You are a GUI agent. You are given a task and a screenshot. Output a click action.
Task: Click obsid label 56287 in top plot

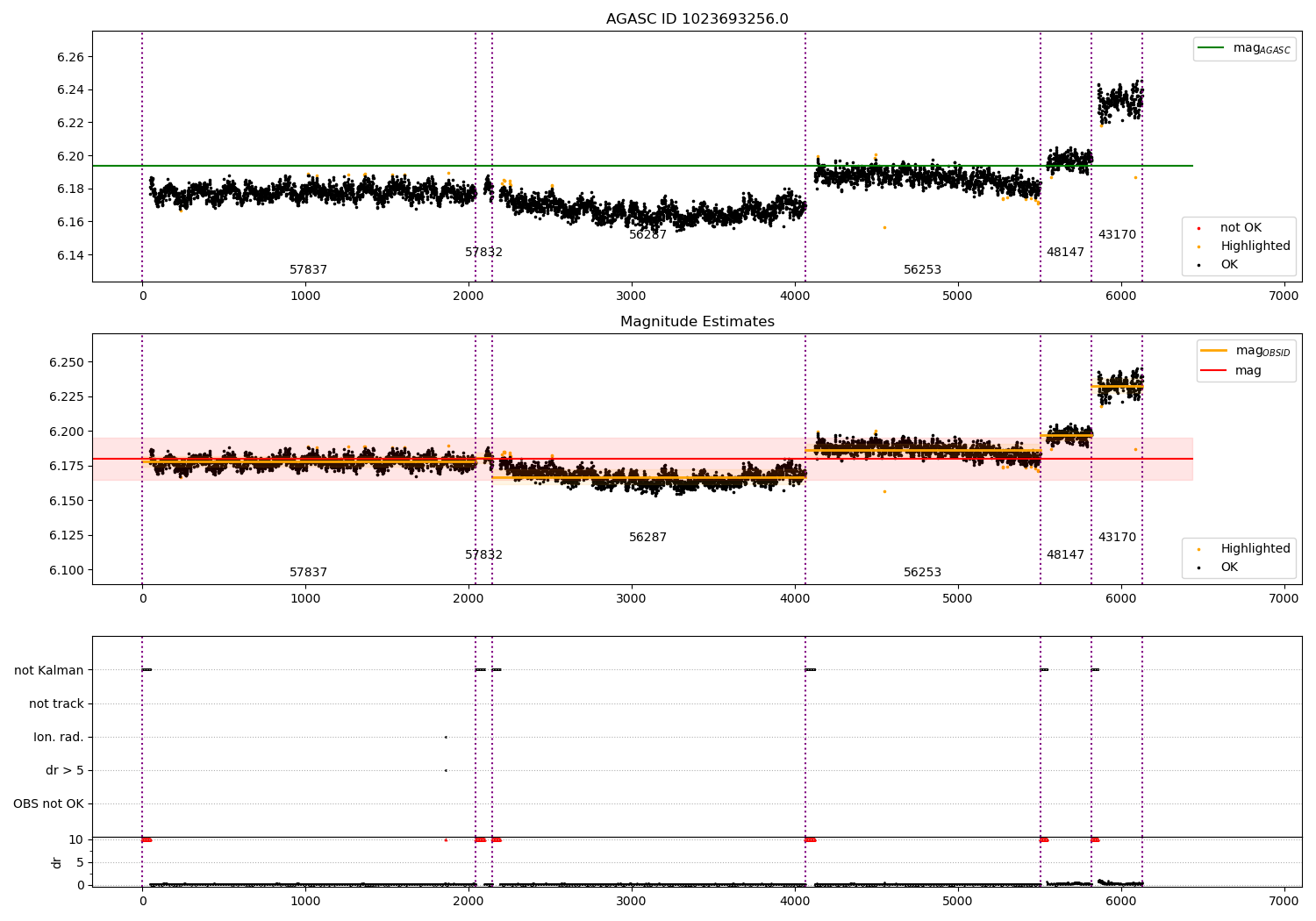[x=647, y=235]
